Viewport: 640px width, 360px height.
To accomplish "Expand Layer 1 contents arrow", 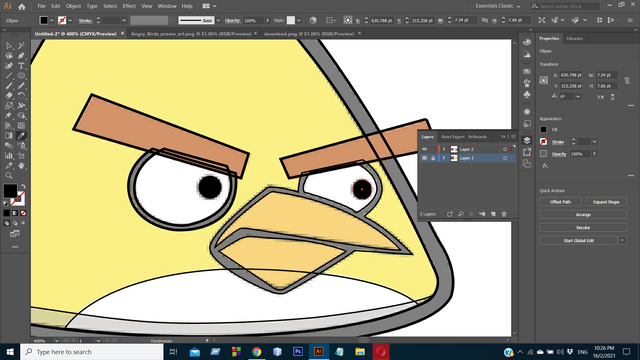I will [444, 158].
